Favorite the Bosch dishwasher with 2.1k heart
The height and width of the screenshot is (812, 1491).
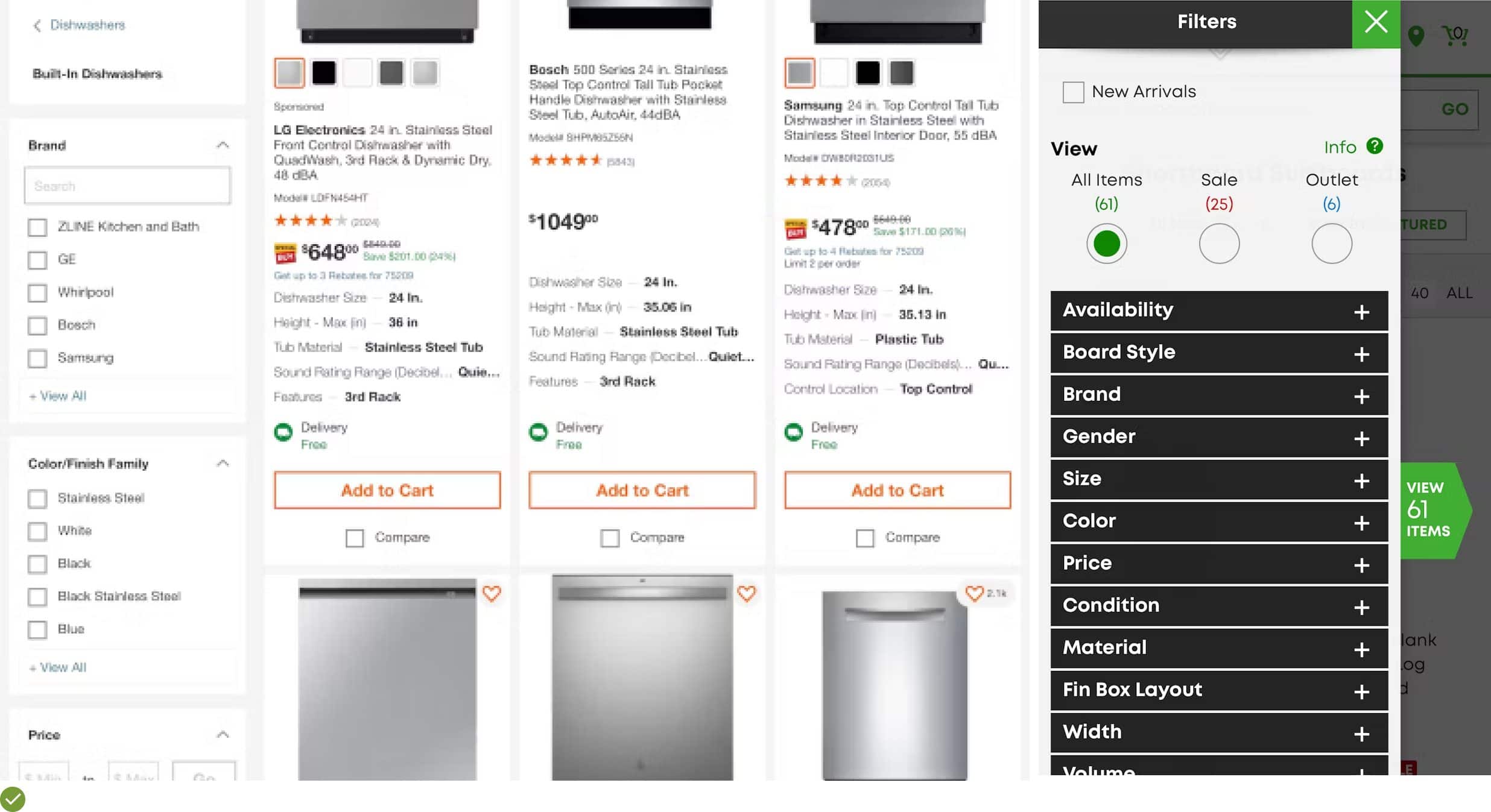click(974, 594)
